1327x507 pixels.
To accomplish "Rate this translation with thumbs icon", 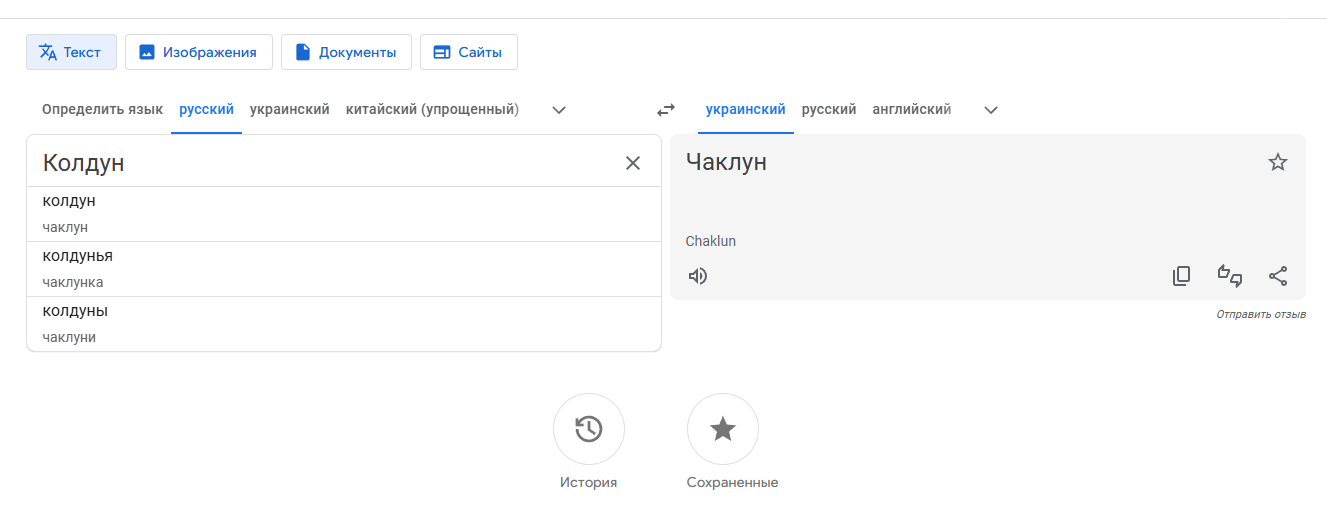I will (x=1230, y=276).
